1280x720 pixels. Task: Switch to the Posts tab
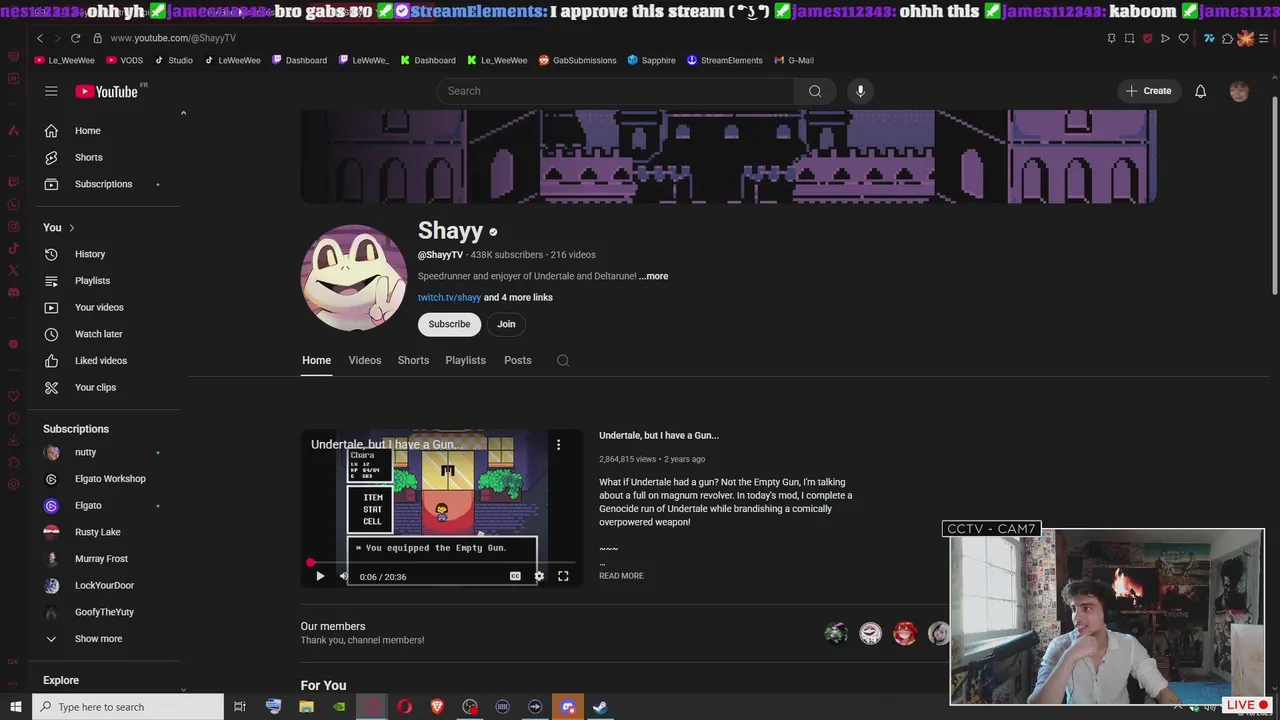coord(518,360)
